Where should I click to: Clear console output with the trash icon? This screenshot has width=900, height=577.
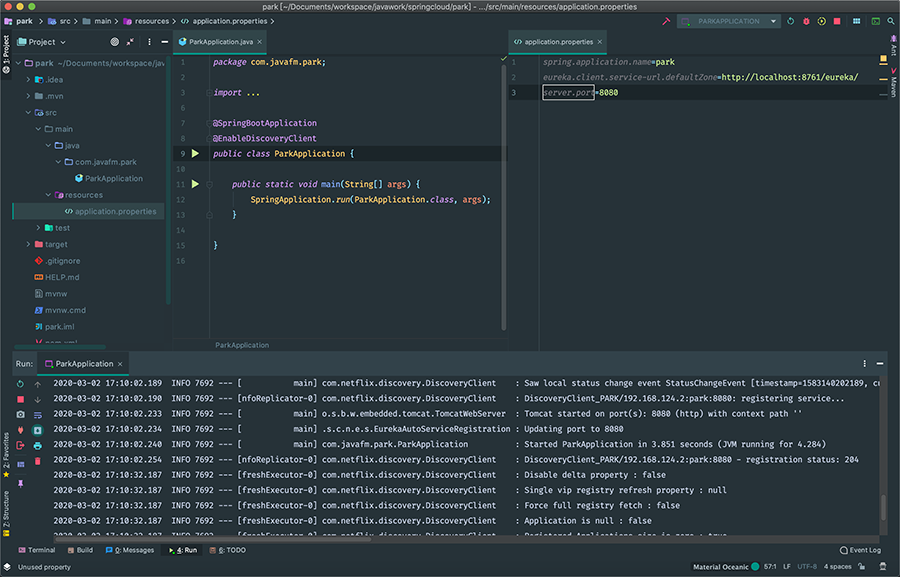[38, 460]
